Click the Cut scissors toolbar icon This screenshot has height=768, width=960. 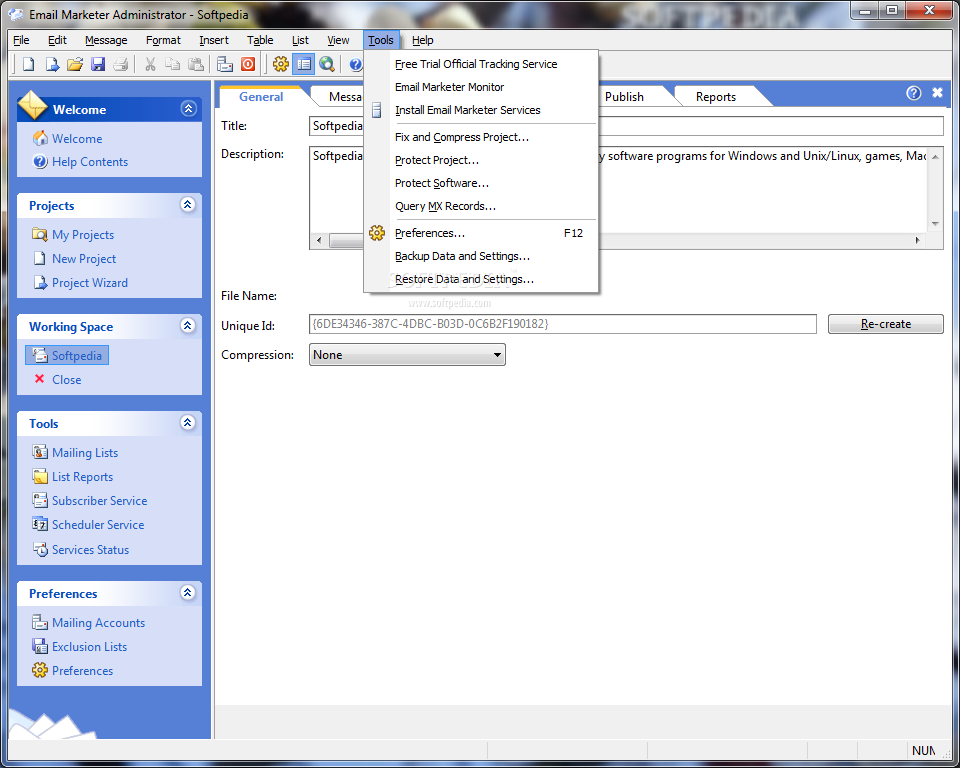150,64
